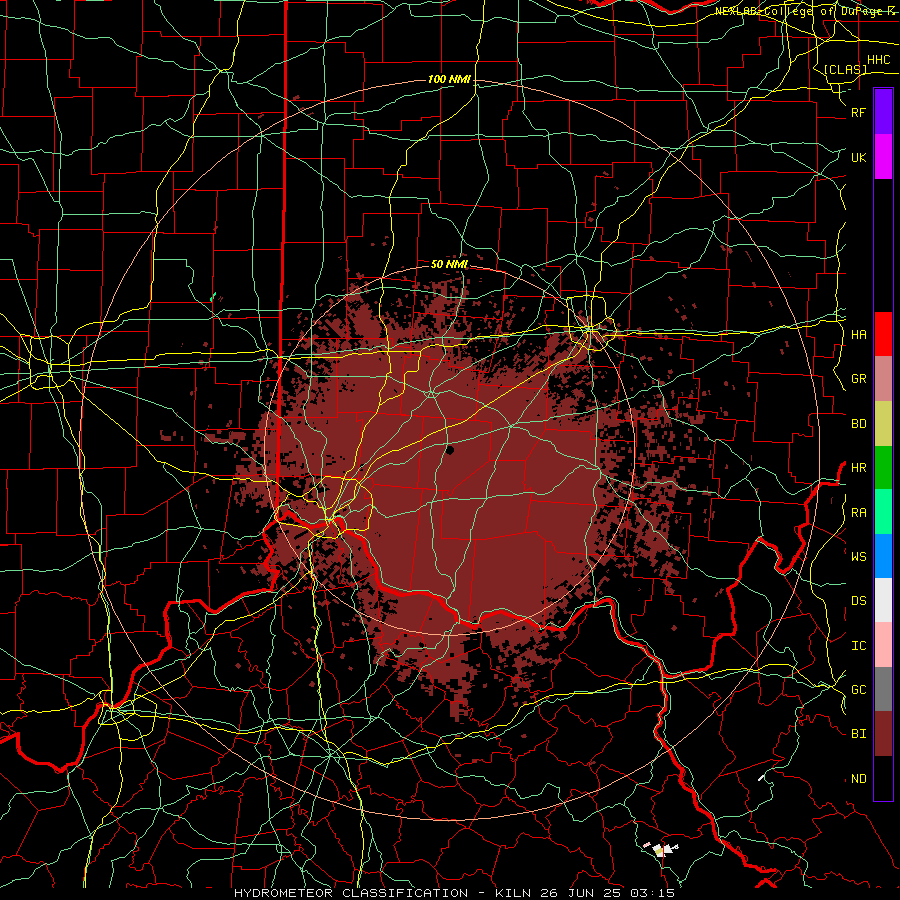The height and width of the screenshot is (900, 900).
Task: Click the small white echo cluster at the lower right
Action: [x=664, y=849]
